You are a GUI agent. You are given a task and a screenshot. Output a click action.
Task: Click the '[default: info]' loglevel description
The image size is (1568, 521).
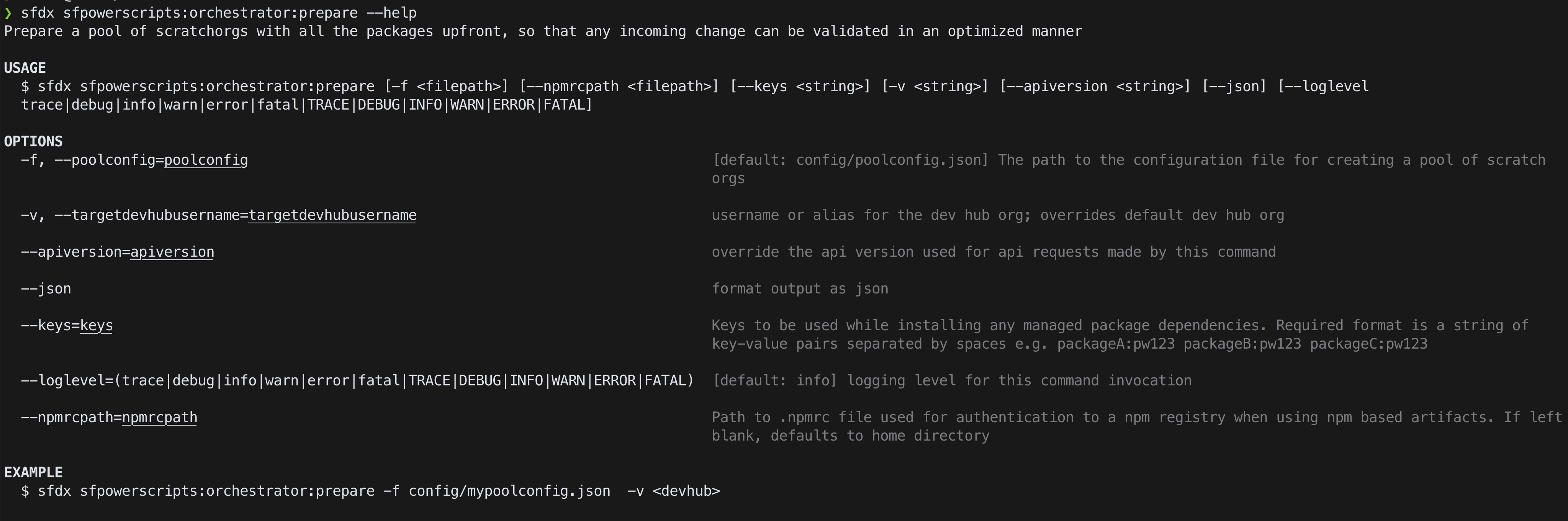tap(774, 381)
